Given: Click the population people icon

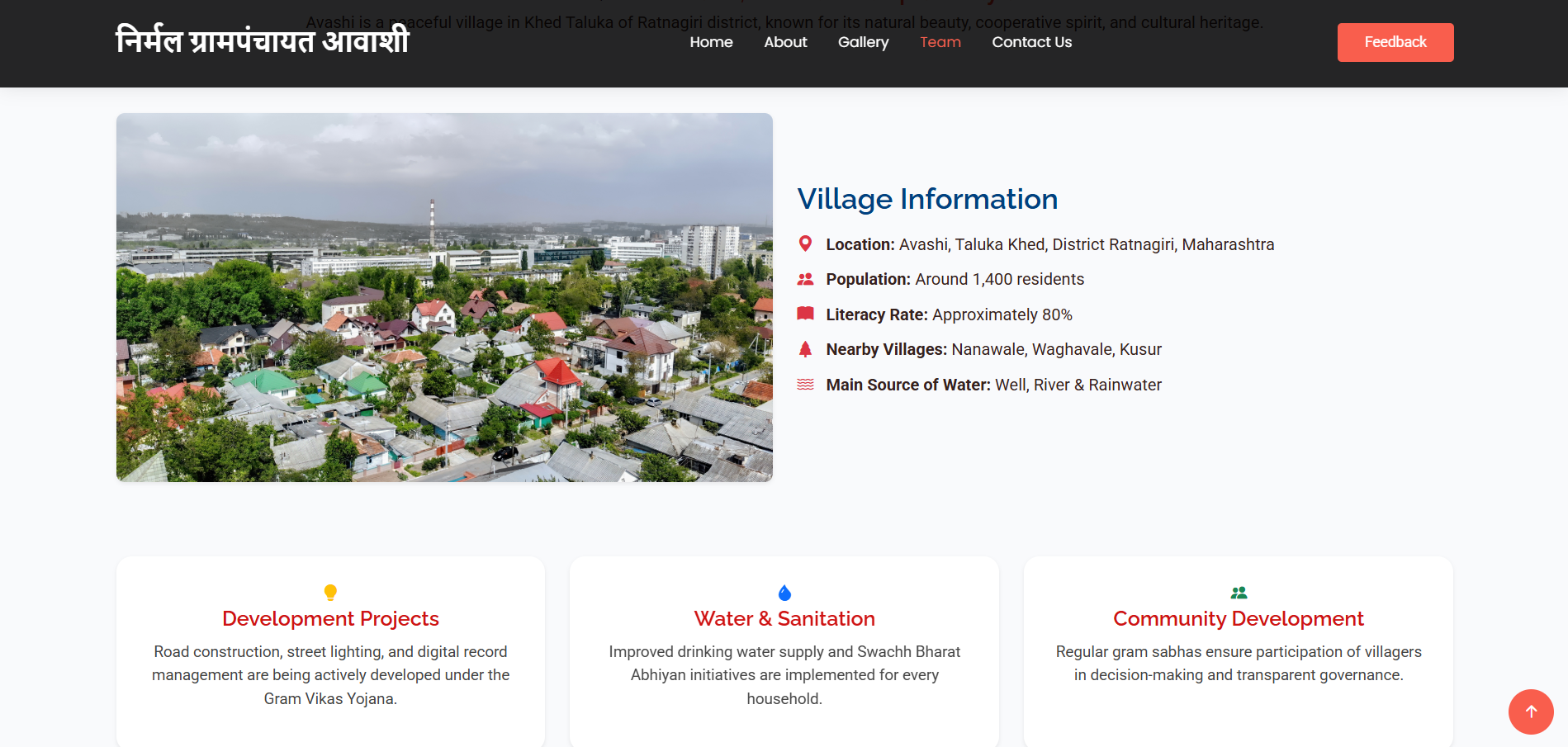Looking at the screenshot, I should [805, 279].
